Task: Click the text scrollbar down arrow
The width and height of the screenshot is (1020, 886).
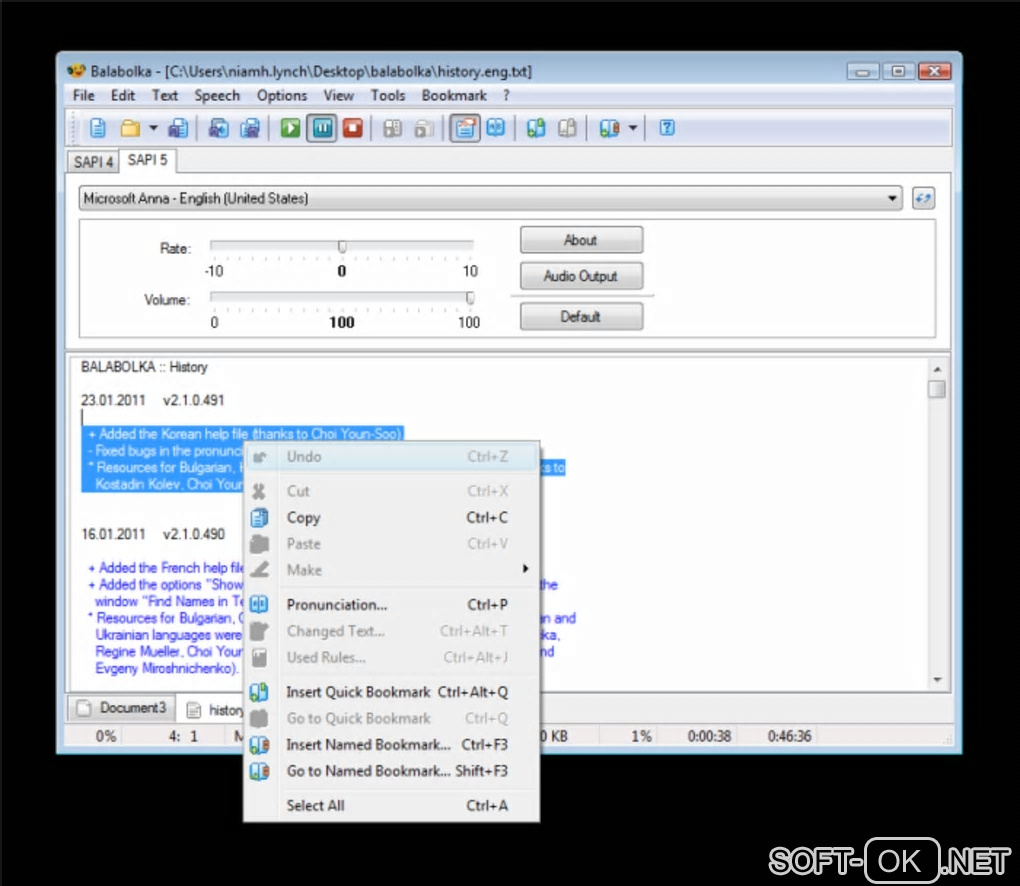Action: click(x=937, y=680)
